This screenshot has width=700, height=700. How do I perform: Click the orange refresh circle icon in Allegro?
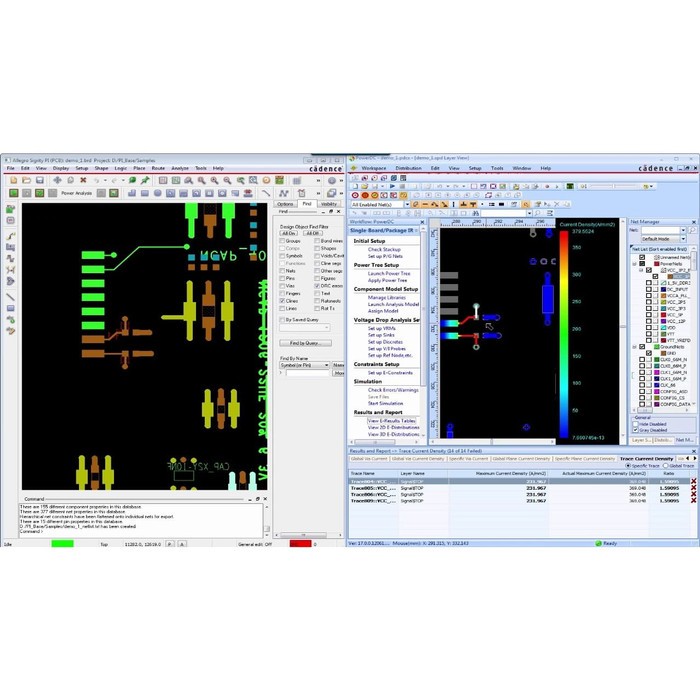point(267,180)
